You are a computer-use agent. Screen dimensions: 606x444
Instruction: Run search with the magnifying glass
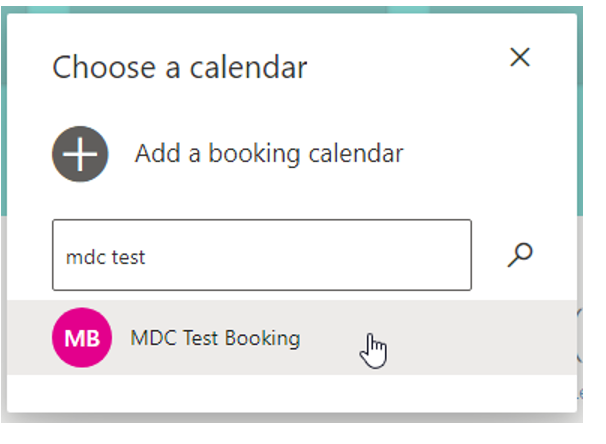click(x=520, y=255)
